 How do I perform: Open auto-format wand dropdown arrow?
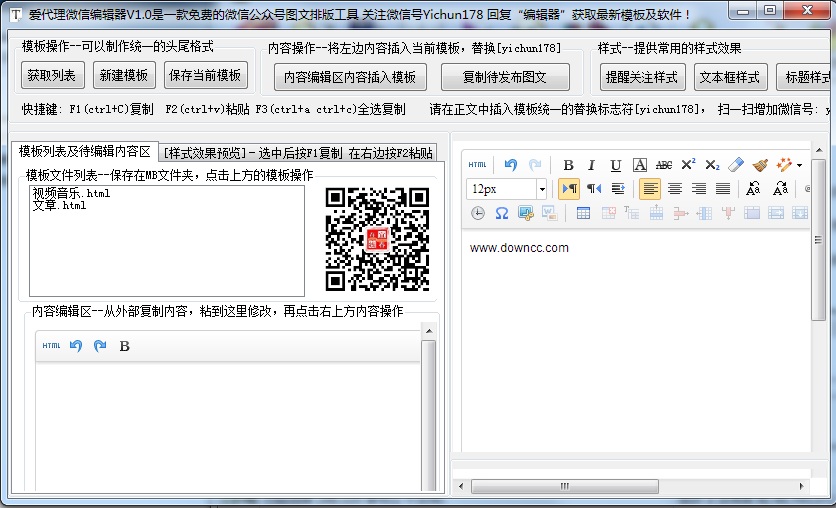pyautogui.click(x=799, y=165)
